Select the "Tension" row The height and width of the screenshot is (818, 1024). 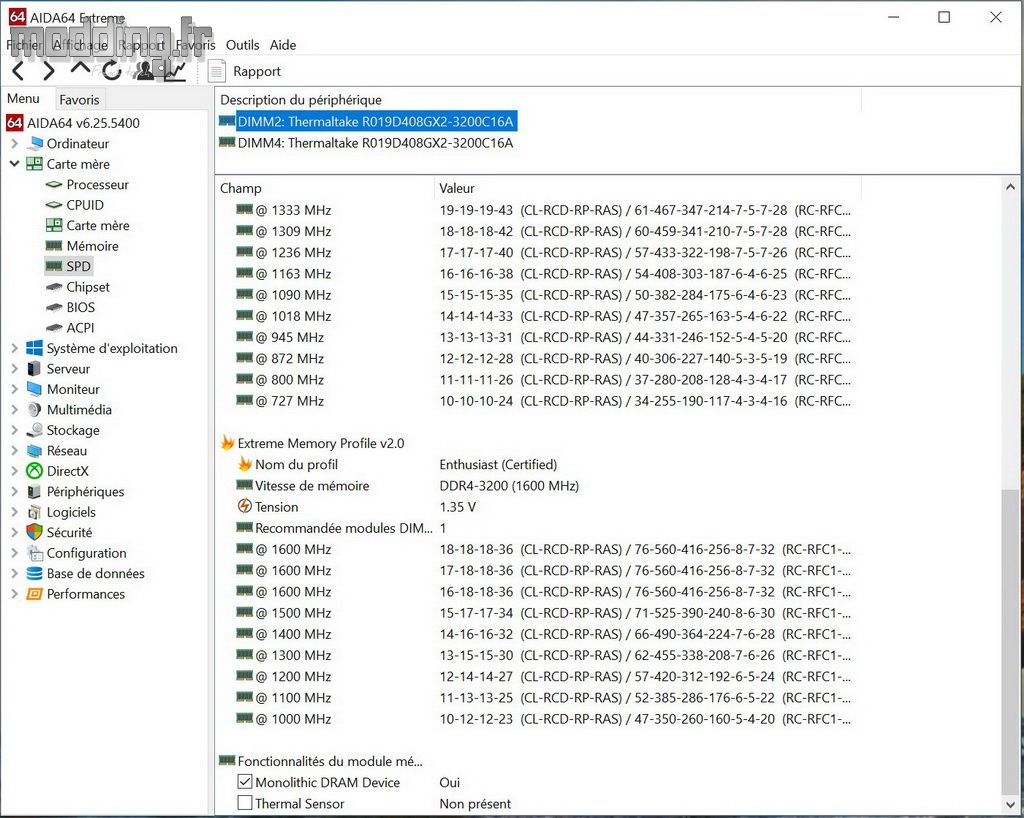pos(357,507)
